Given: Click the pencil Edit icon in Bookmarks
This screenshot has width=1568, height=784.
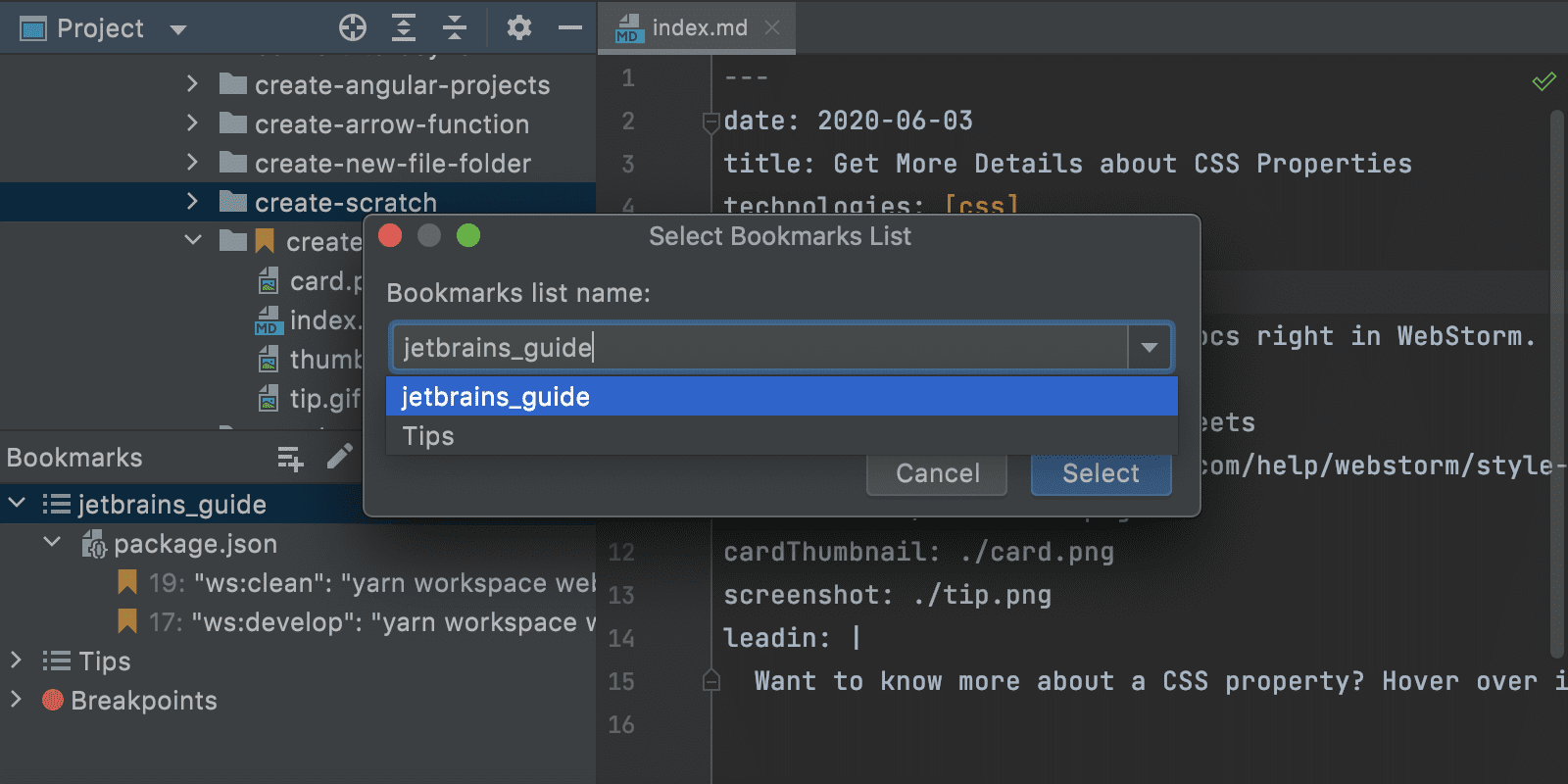Looking at the screenshot, I should (340, 457).
